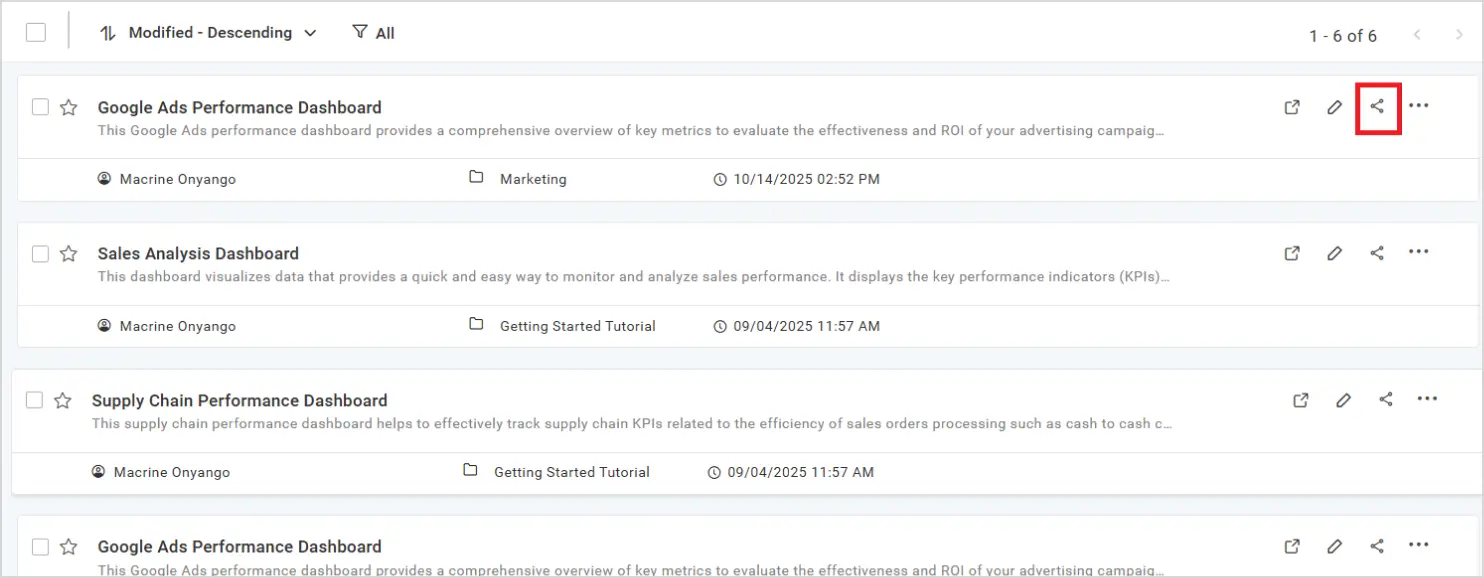
Task: Click the modified date 10/14/2025 02:52 PM
Action: point(806,179)
